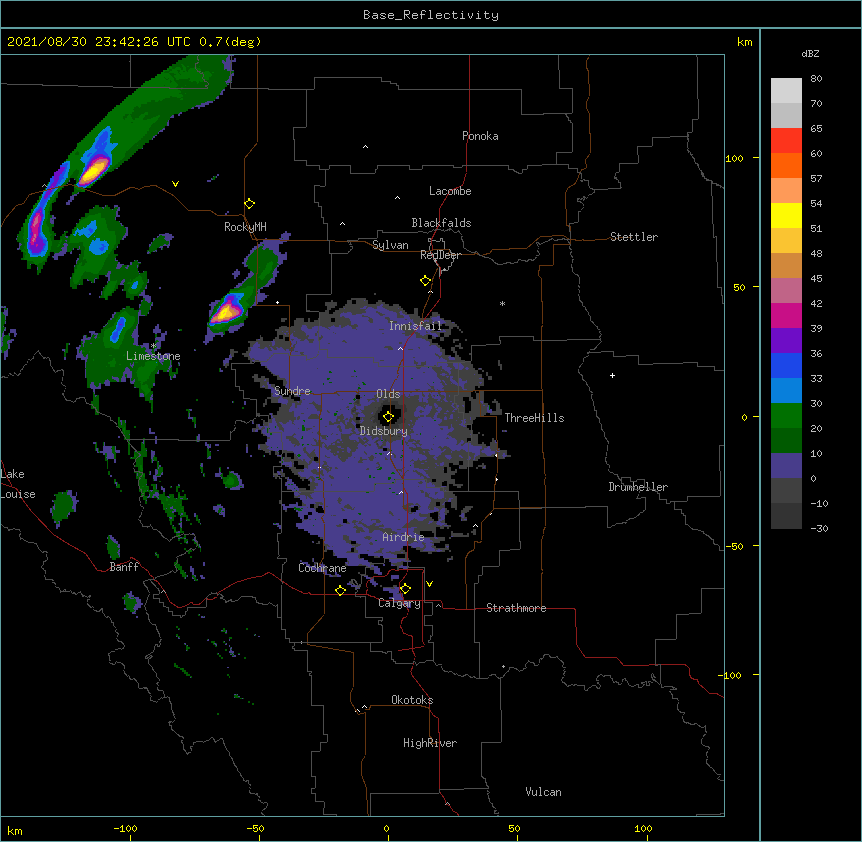Click the Limestone label
Image resolution: width=862 pixels, height=842 pixels.
[153, 356]
